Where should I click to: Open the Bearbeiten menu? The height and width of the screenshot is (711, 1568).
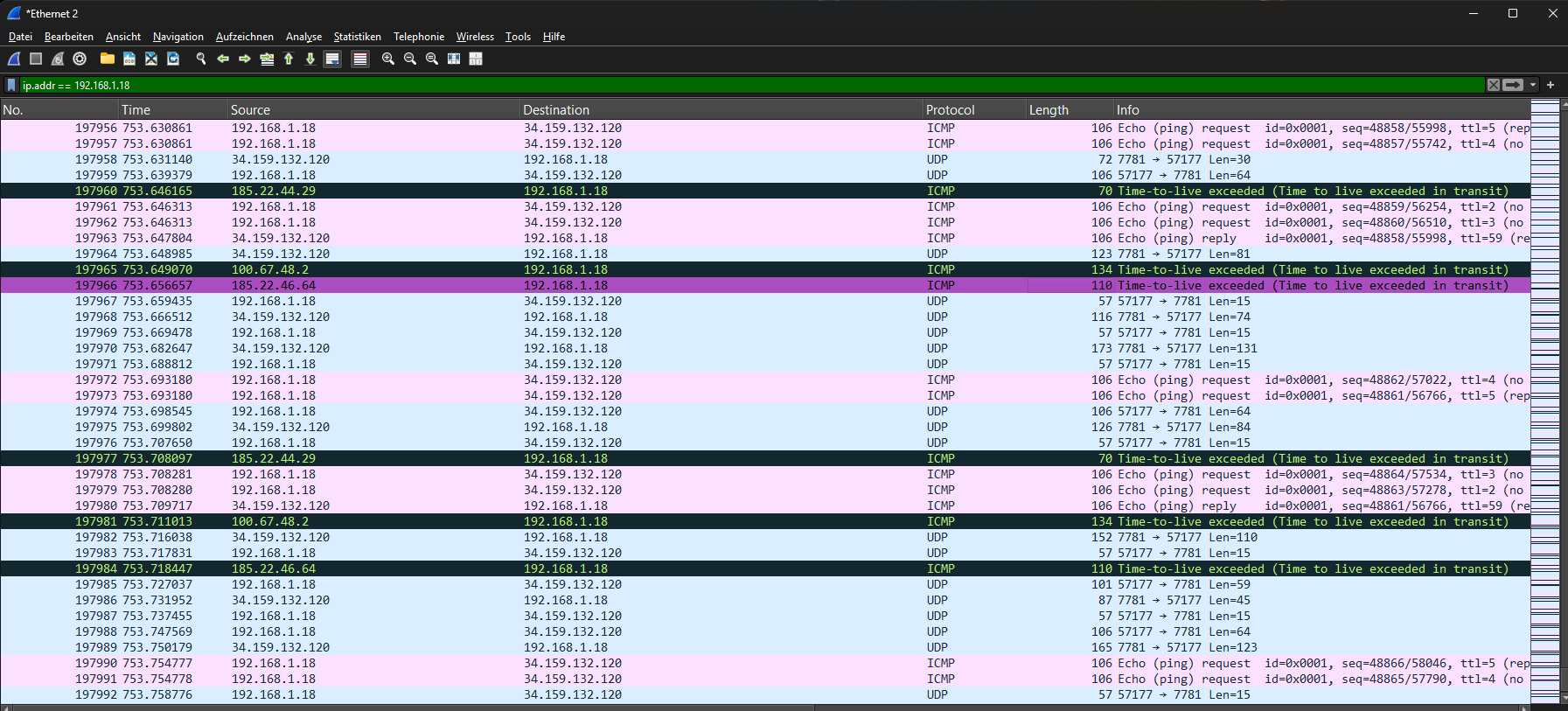[x=69, y=37]
